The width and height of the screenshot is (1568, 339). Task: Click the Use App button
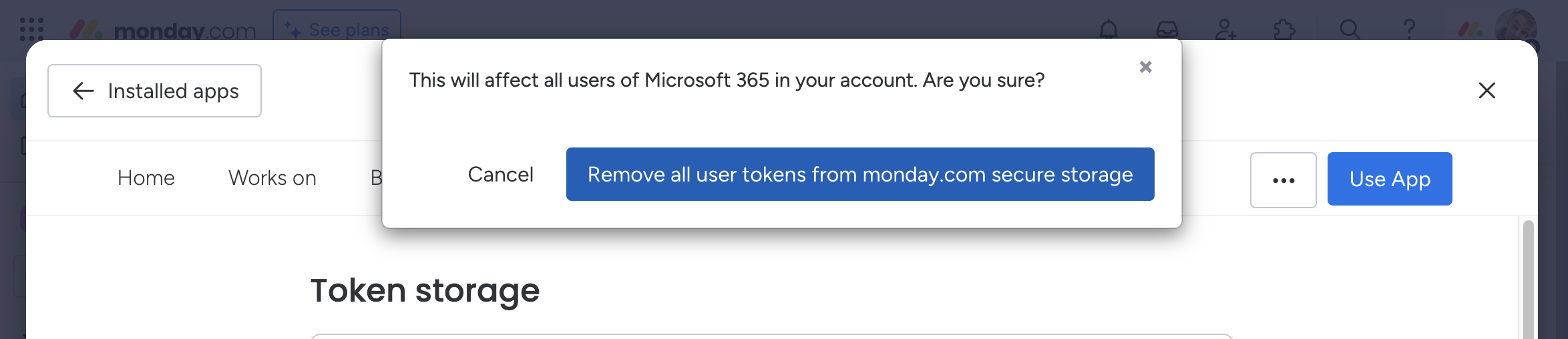tap(1389, 179)
